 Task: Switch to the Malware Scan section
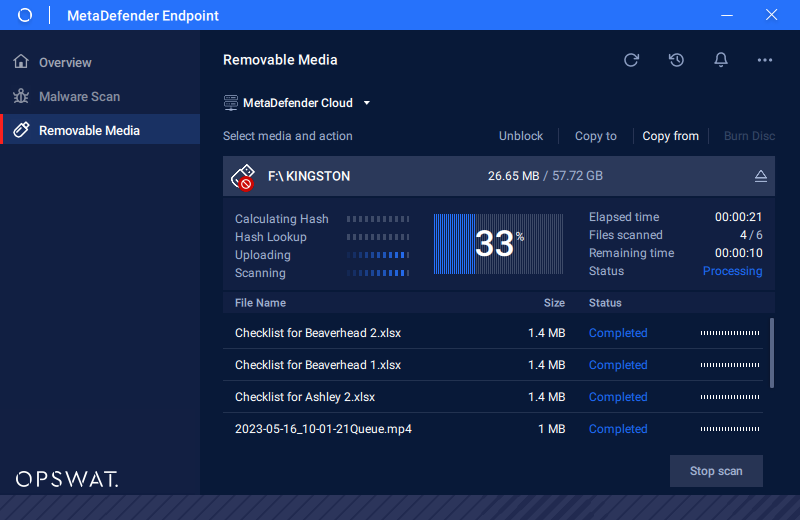tap(80, 96)
